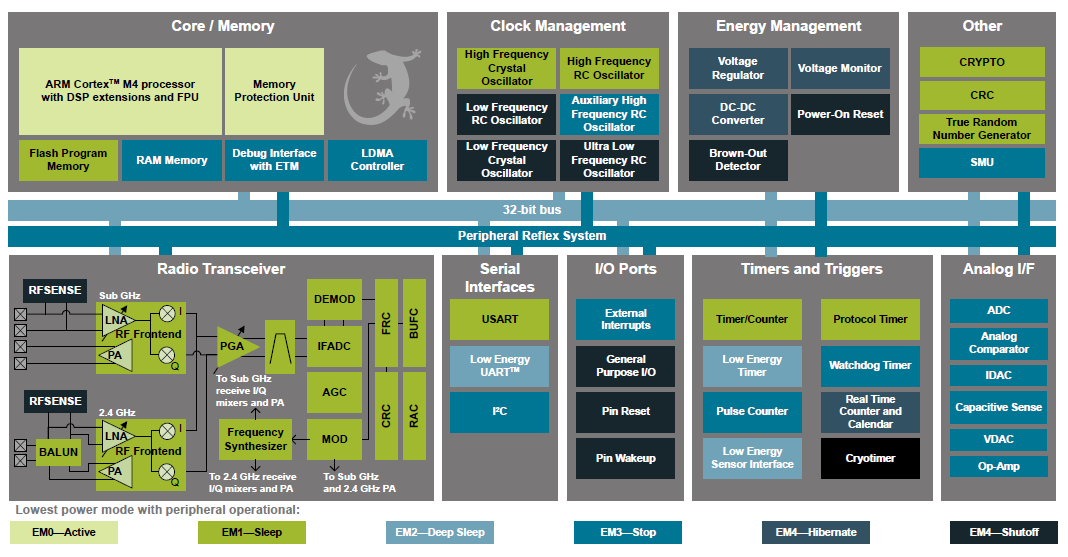Select the BUFC vertical block
Viewport: 1068px width, 557px height.
click(x=414, y=323)
